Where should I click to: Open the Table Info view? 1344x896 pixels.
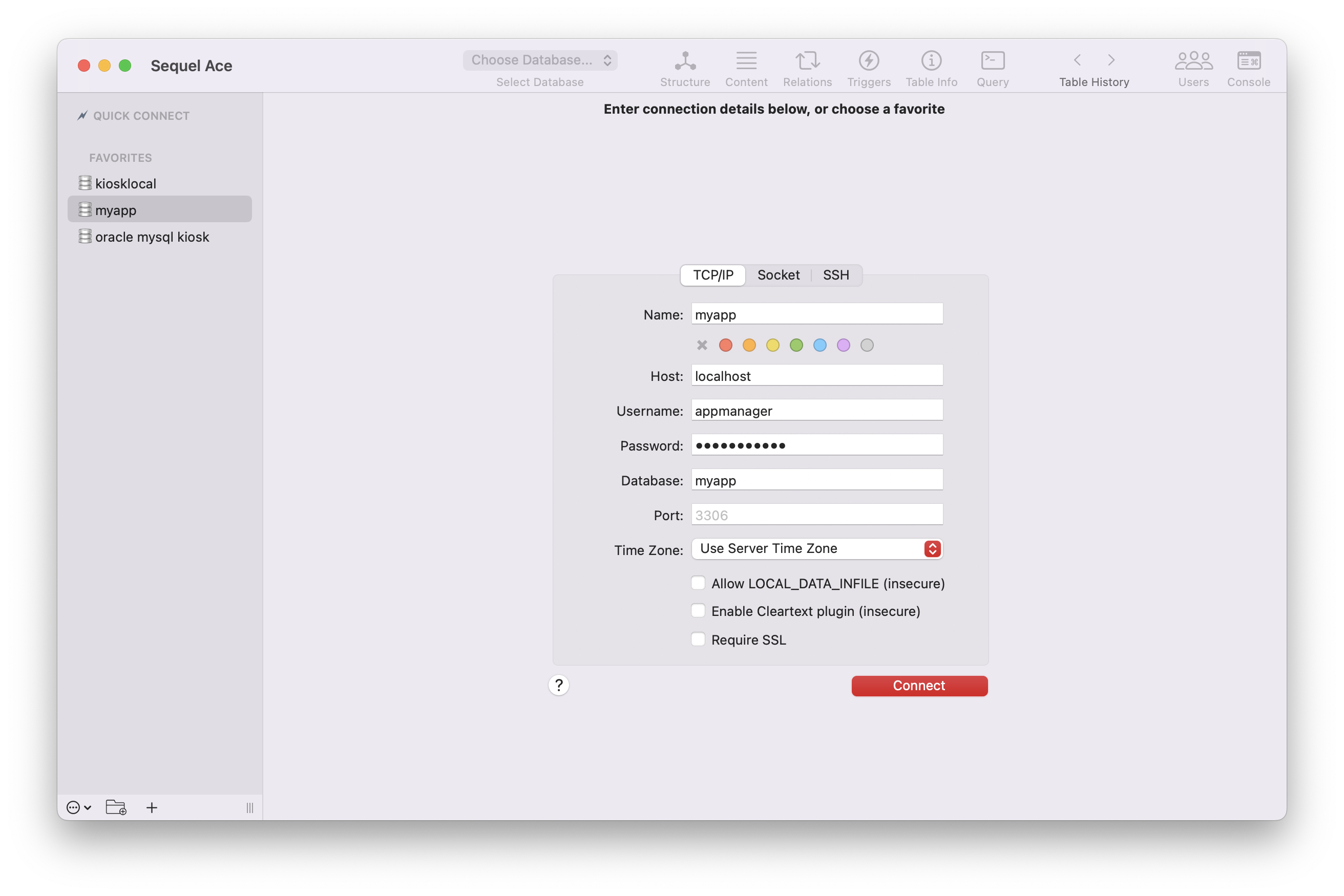(931, 69)
